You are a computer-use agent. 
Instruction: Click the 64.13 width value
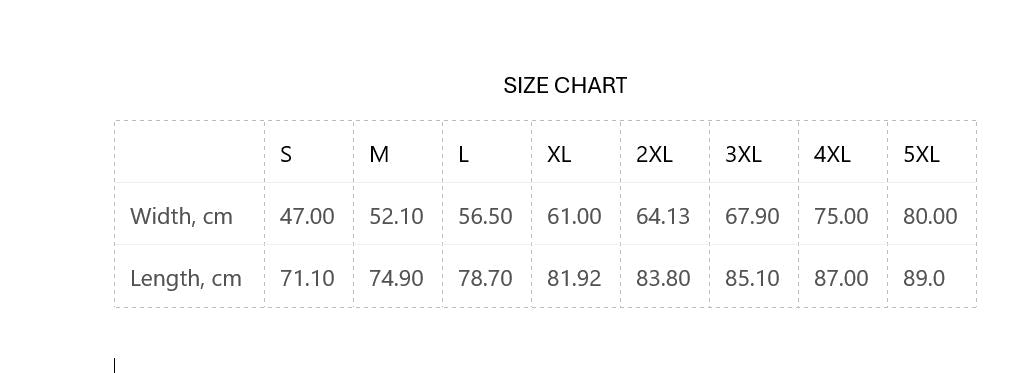[663, 217]
